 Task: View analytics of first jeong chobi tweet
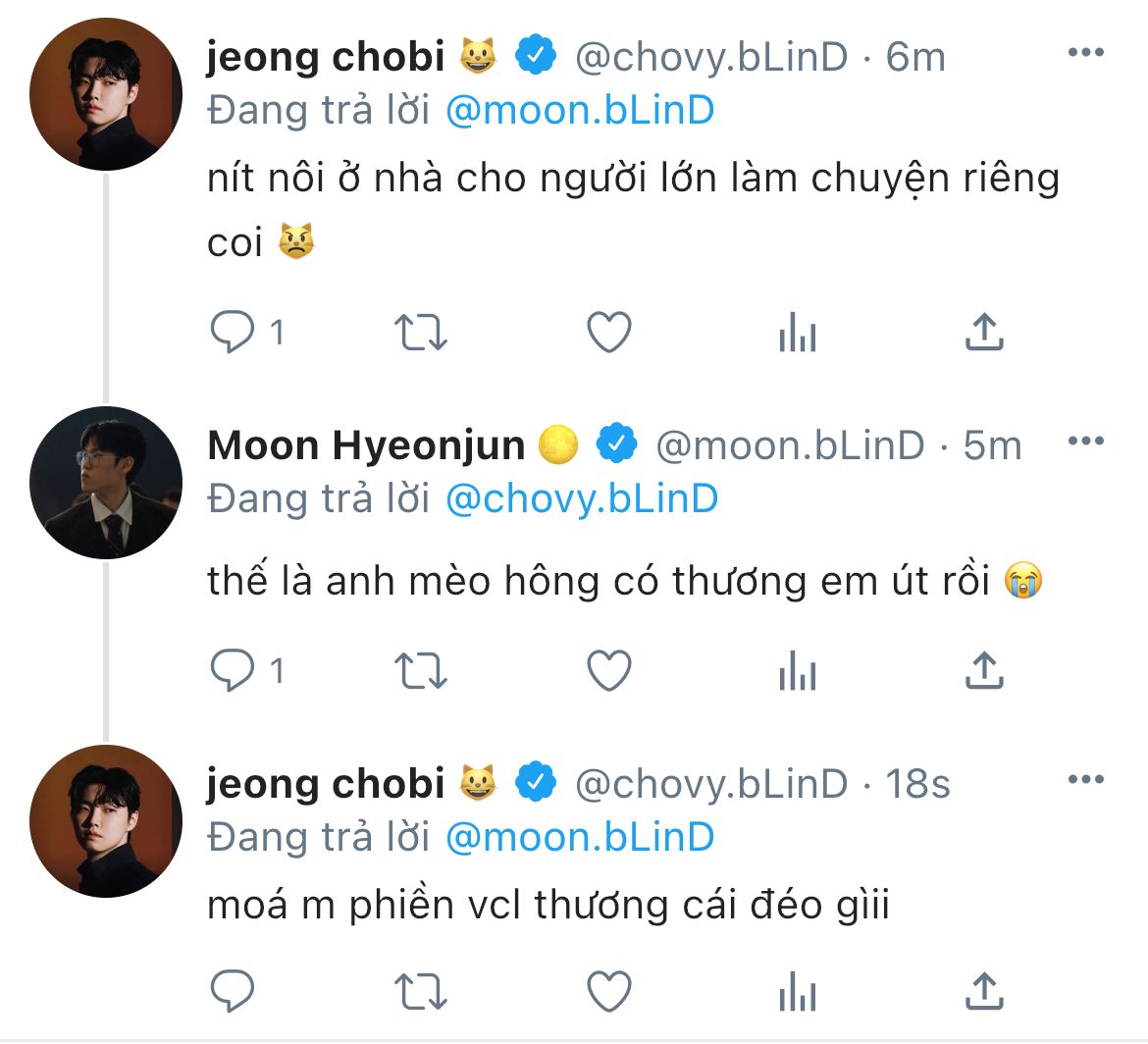pyautogui.click(x=798, y=332)
